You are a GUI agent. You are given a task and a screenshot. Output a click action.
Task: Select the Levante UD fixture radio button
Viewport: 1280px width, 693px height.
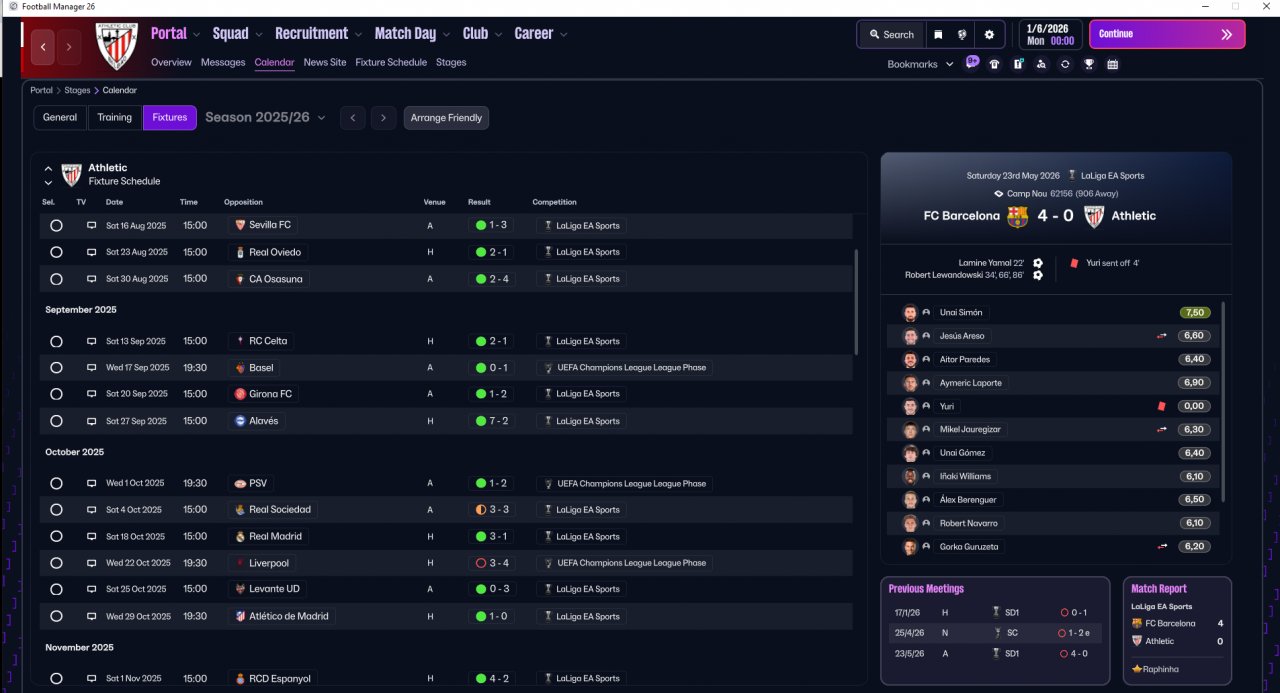[x=56, y=590]
